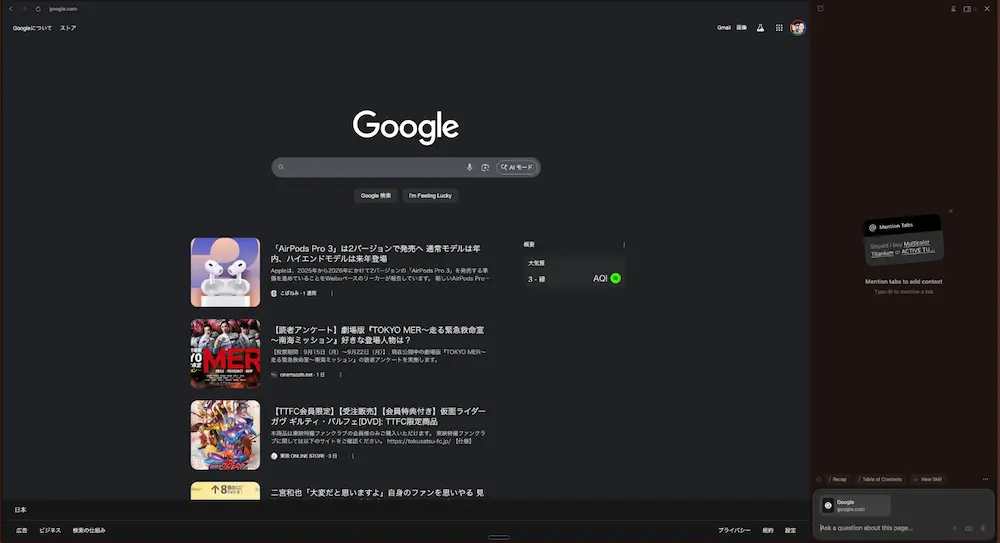Open the 大気質 air quality card
The height and width of the screenshot is (543, 1000).
point(574,272)
